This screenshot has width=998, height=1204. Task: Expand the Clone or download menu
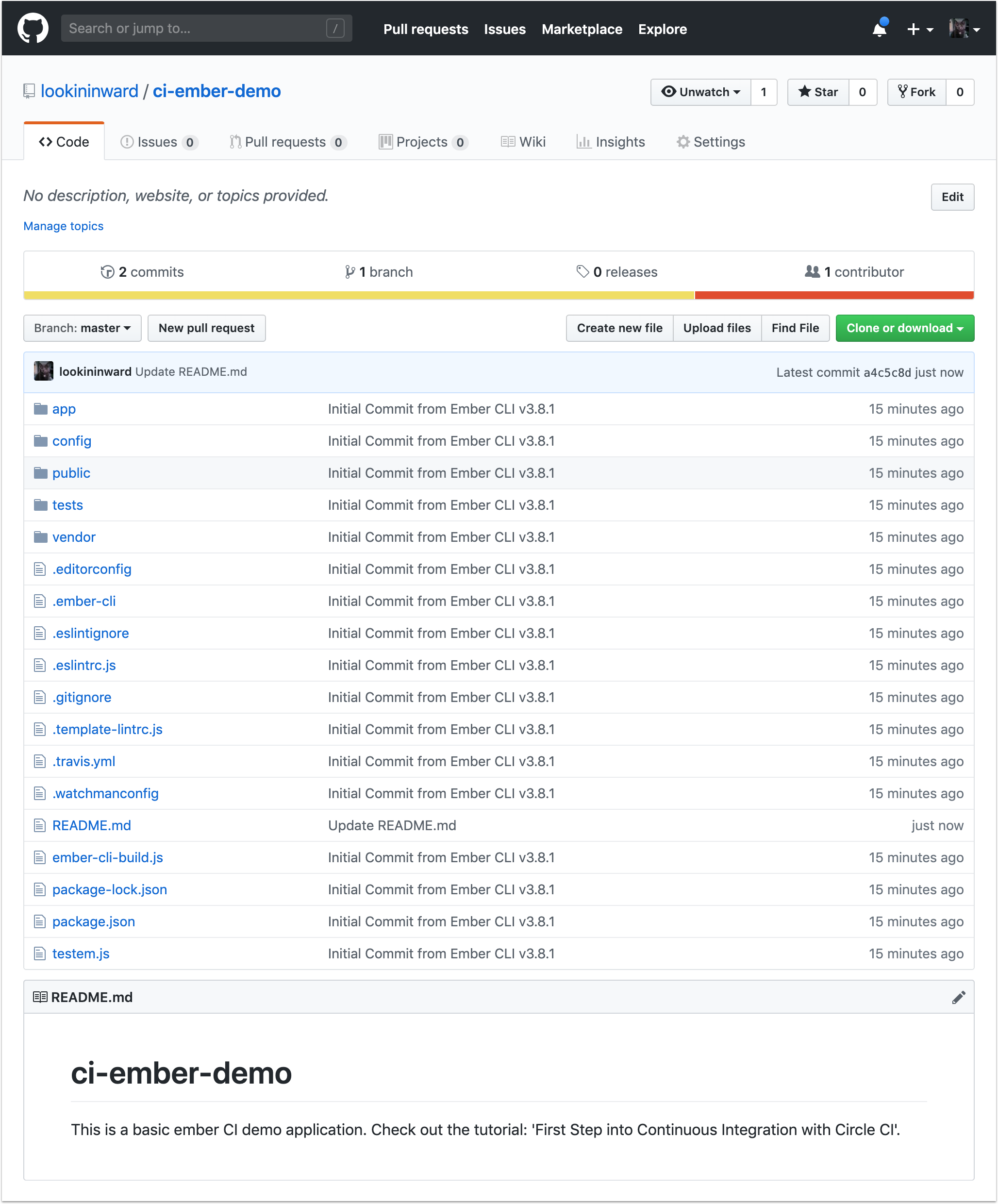pos(904,328)
